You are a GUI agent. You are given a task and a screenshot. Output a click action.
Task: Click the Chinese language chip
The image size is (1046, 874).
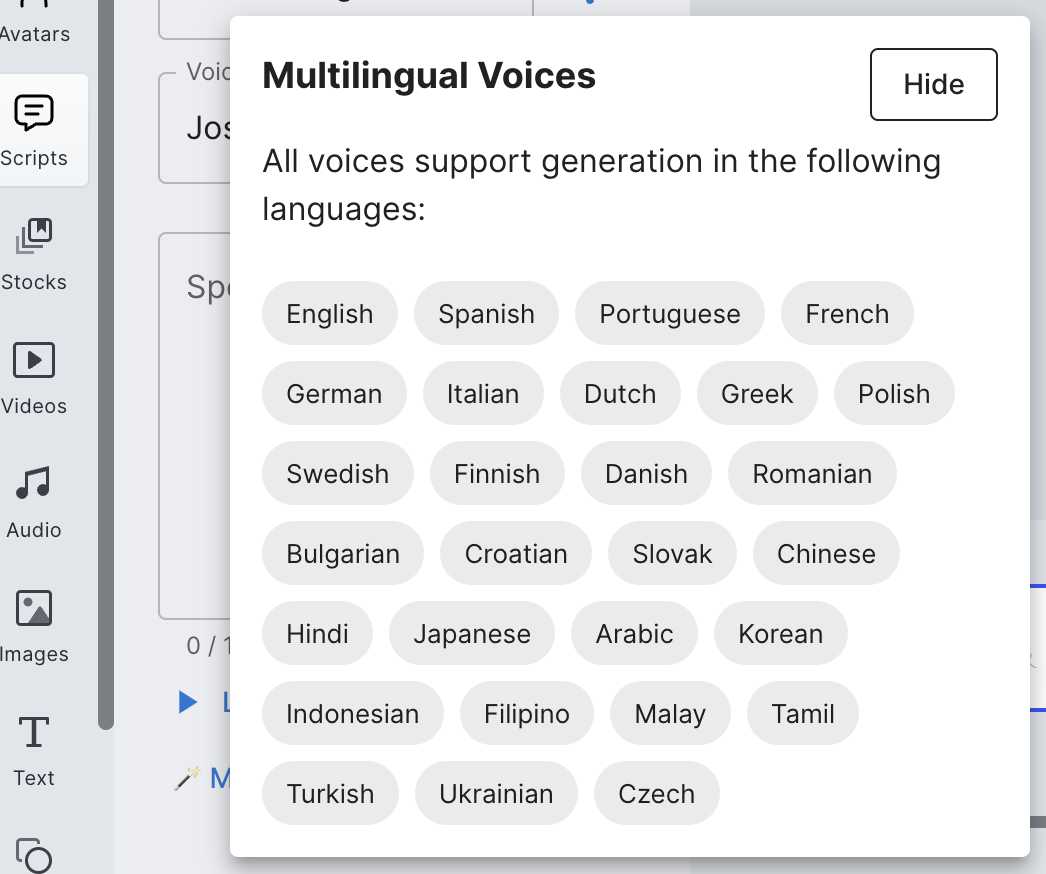(x=827, y=554)
